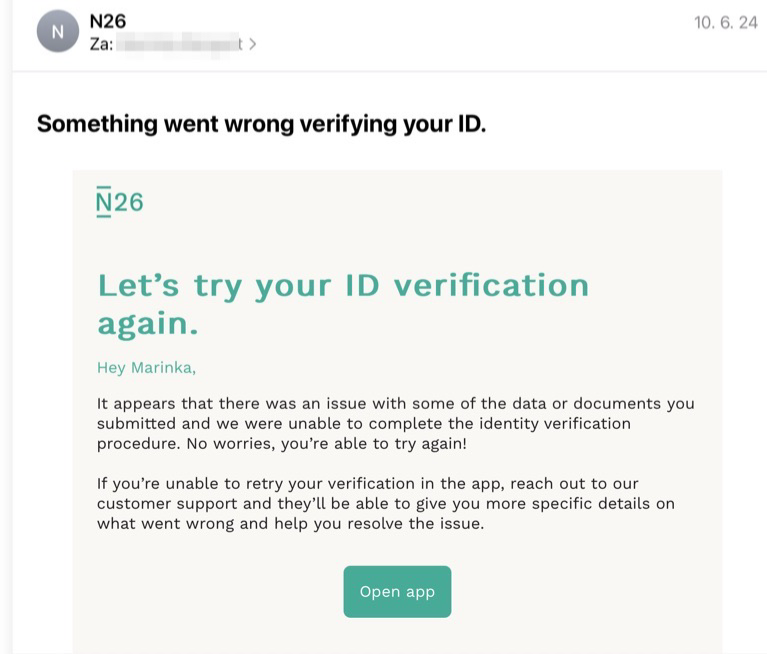Click the word "again." in the teal headline
The image size is (767, 654).
[148, 324]
